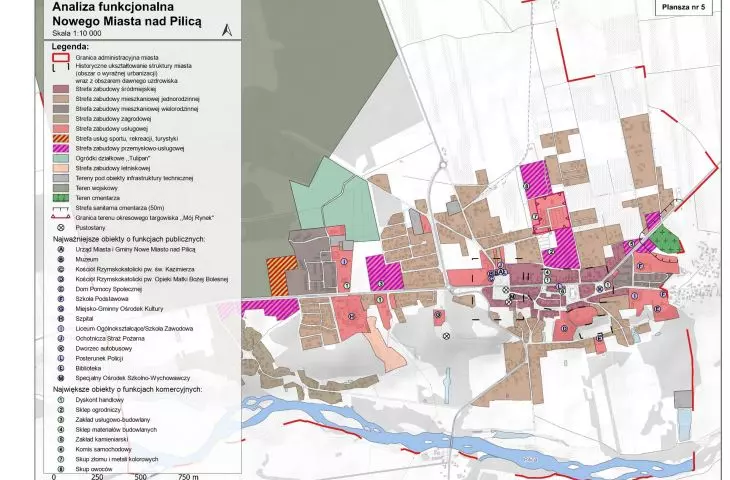Click the number 2 marker beside Sklep ogrodniczy

(x=61, y=410)
